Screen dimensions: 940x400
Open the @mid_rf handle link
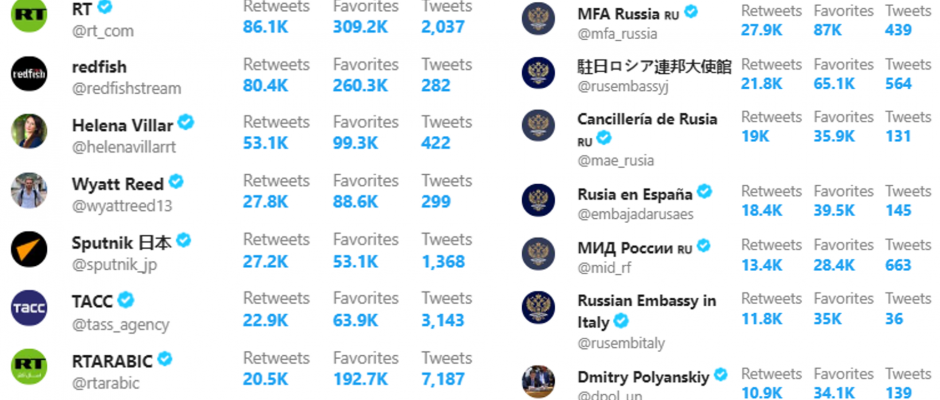(x=604, y=268)
